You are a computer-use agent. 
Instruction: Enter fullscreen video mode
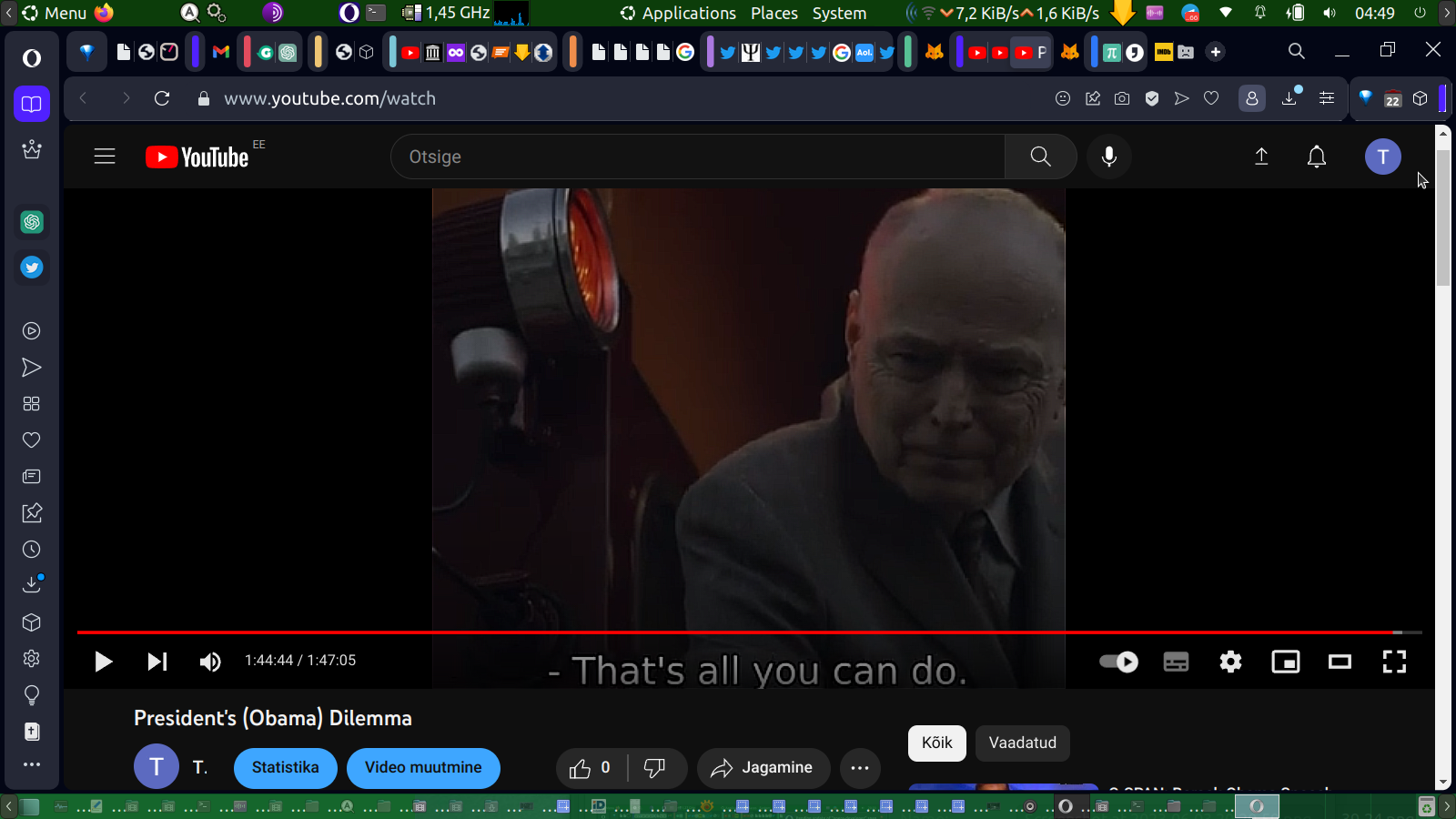tap(1394, 662)
